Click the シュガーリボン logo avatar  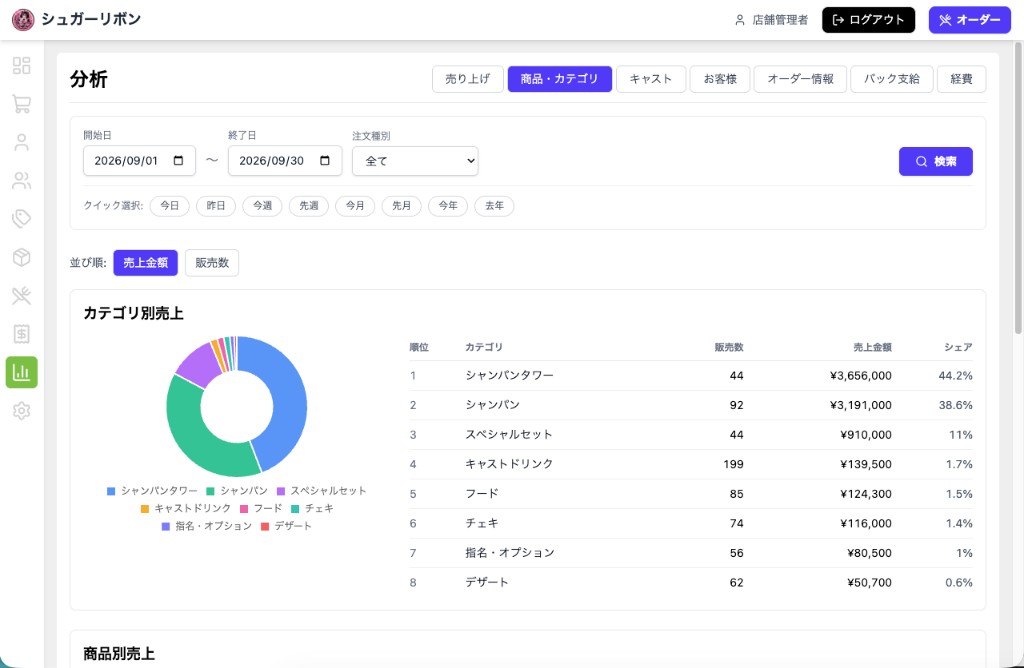(x=23, y=20)
